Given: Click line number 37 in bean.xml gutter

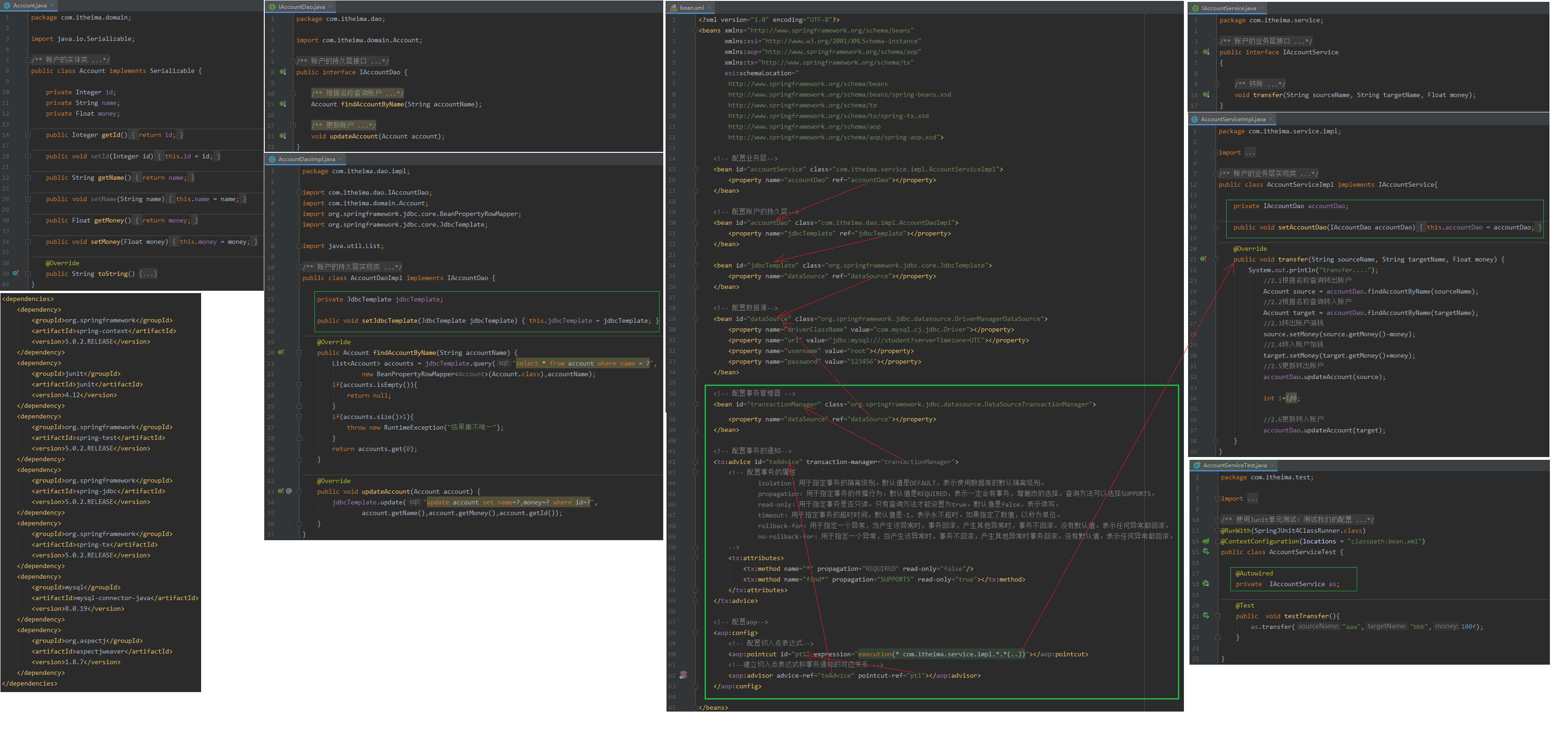Looking at the screenshot, I should coord(672,405).
